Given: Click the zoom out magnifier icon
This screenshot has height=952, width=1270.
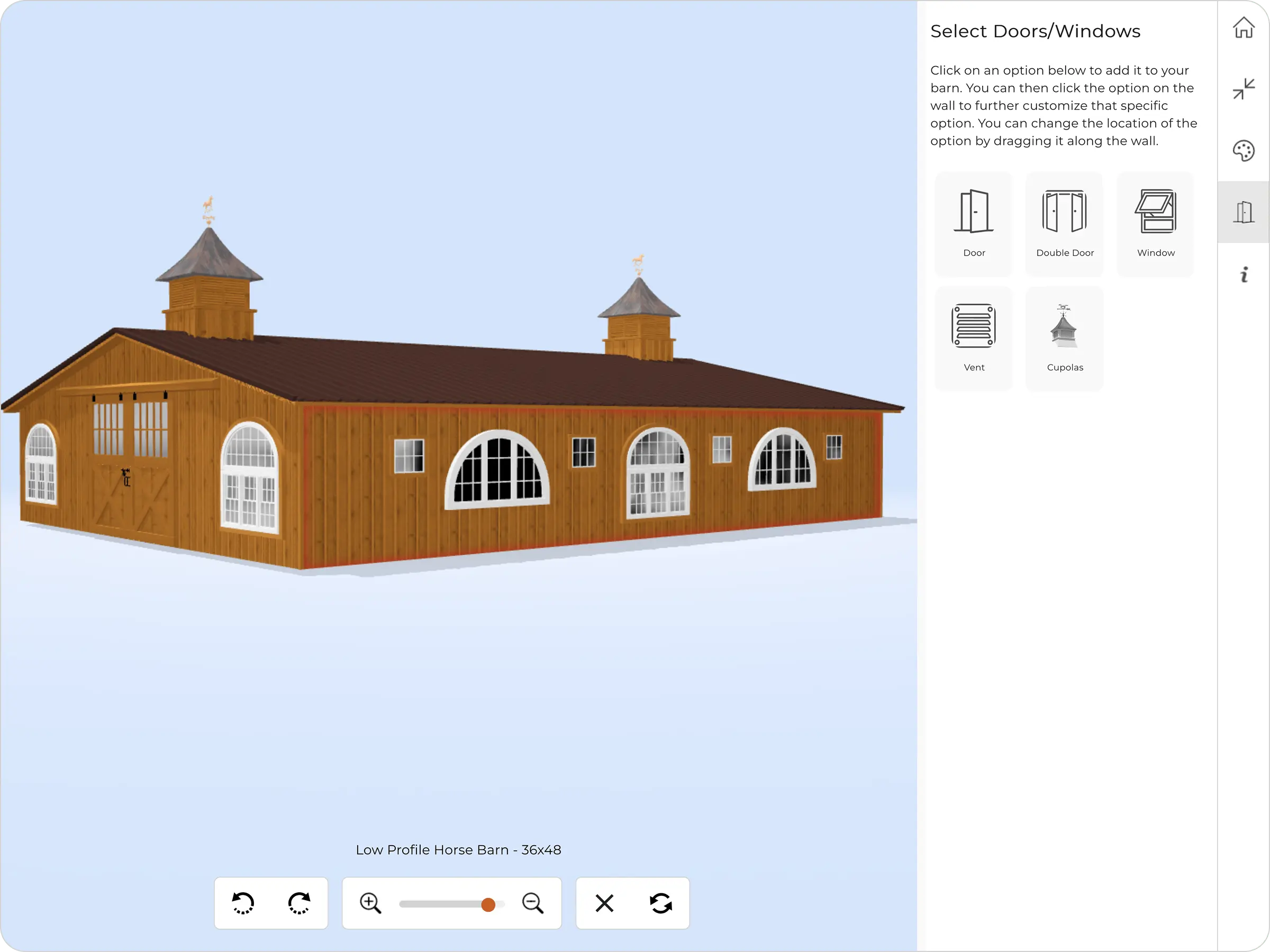Looking at the screenshot, I should 532,903.
